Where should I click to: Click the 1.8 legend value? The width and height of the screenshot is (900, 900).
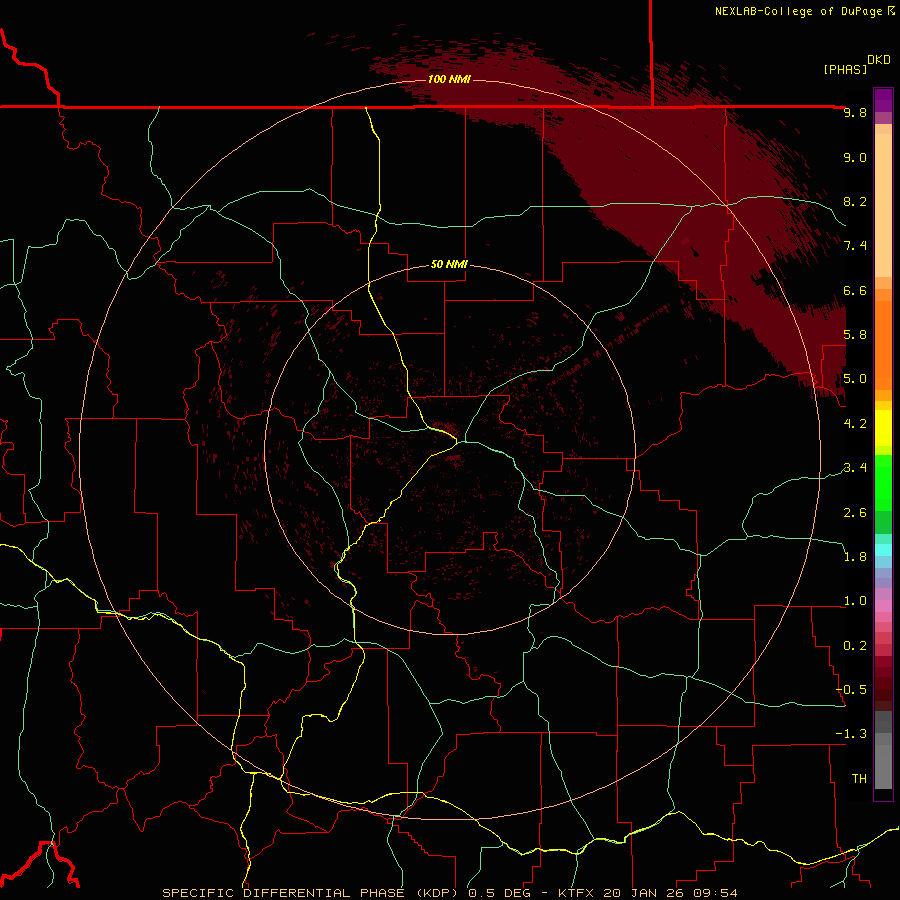(855, 557)
